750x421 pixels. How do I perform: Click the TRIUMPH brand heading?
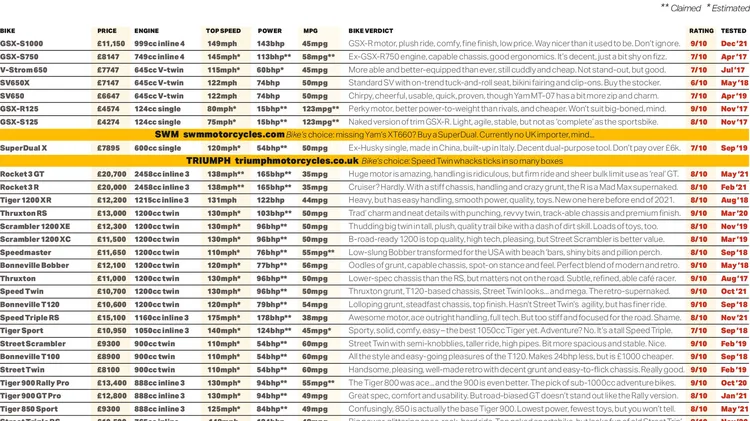(x=208, y=161)
